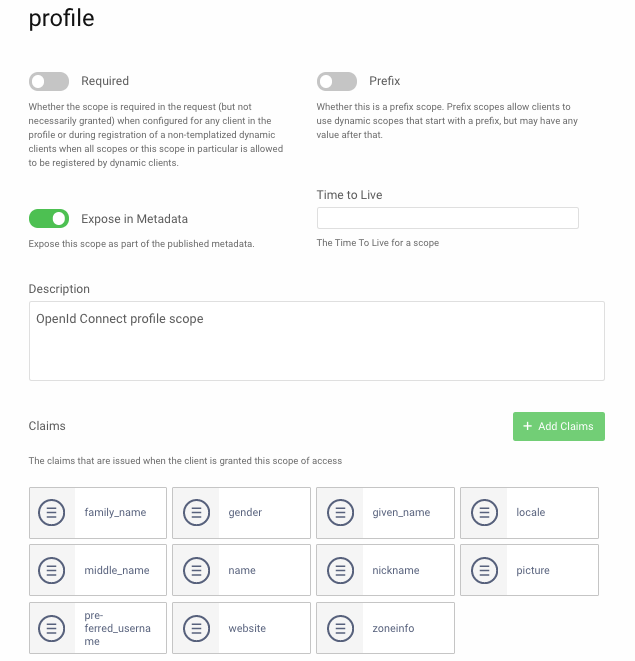Click the drag handle icon for nickname claim

coord(340,570)
